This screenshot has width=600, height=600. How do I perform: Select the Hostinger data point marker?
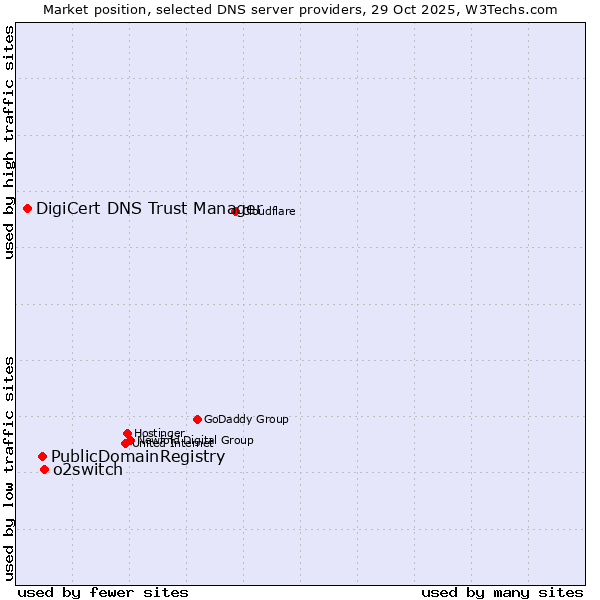coord(127,433)
